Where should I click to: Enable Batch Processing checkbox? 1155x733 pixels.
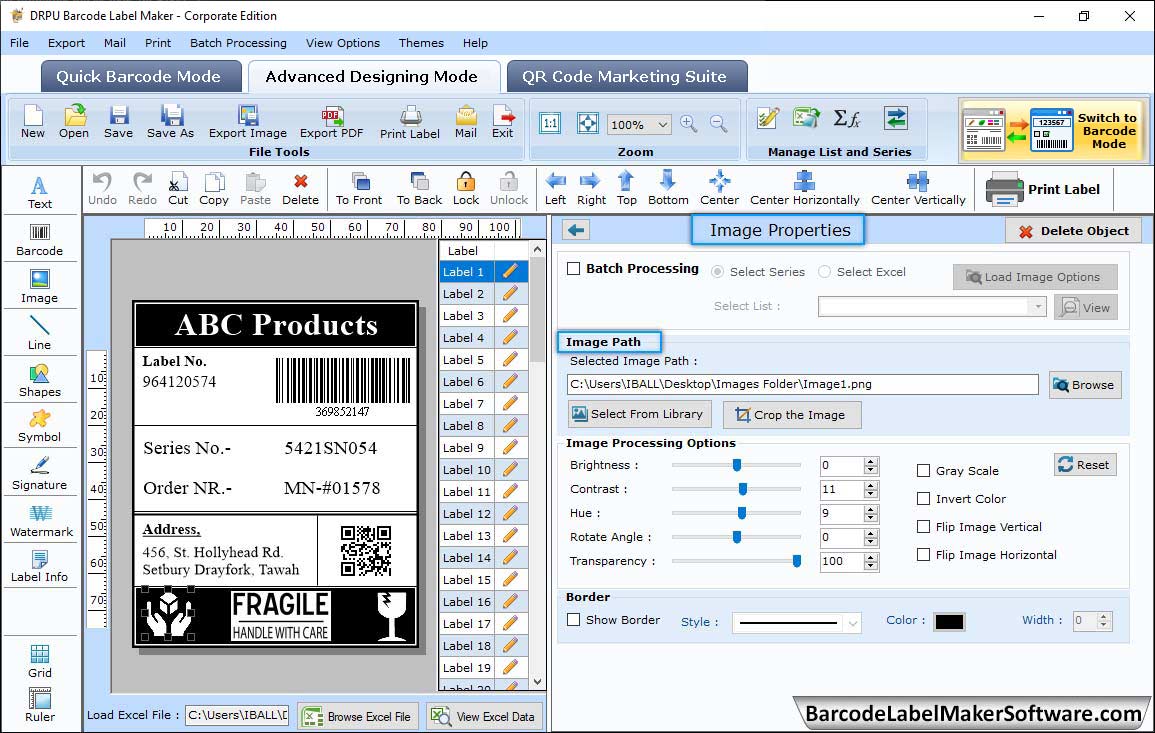[x=574, y=269]
